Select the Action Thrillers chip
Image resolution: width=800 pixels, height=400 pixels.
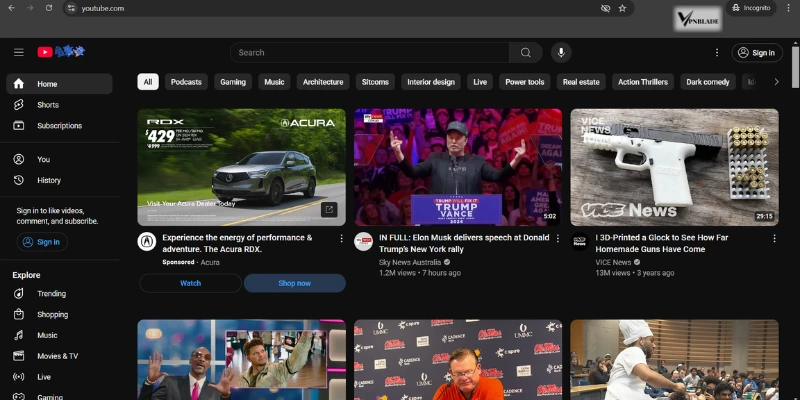pos(643,82)
